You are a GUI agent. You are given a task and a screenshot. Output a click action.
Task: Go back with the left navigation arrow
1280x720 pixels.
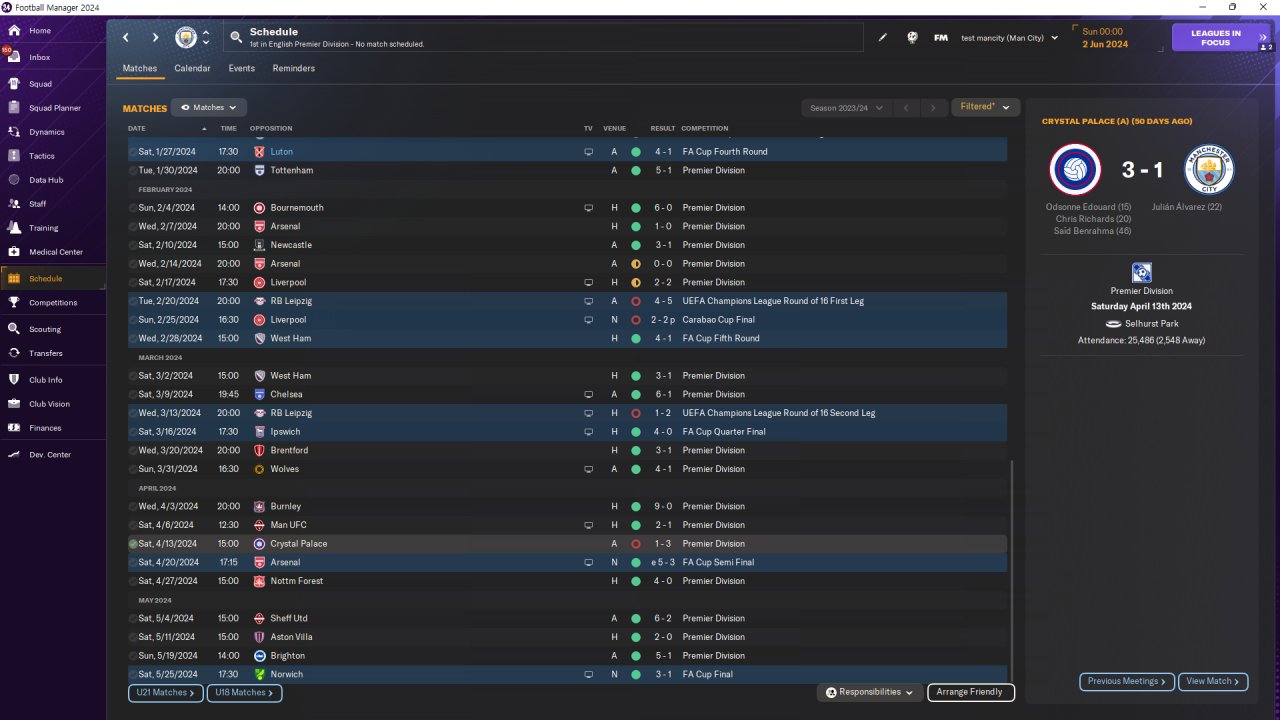pos(126,38)
